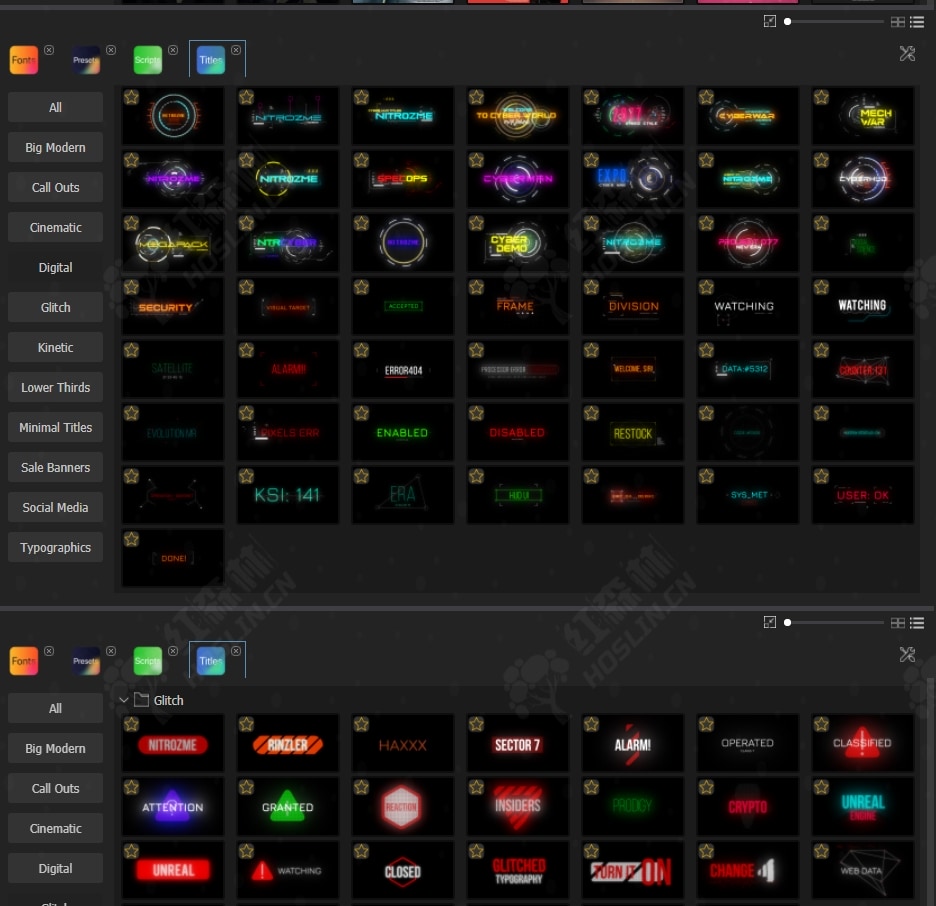Select the red UNREAL glitch thumbnail
The height and width of the screenshot is (906, 936).
click(x=173, y=870)
